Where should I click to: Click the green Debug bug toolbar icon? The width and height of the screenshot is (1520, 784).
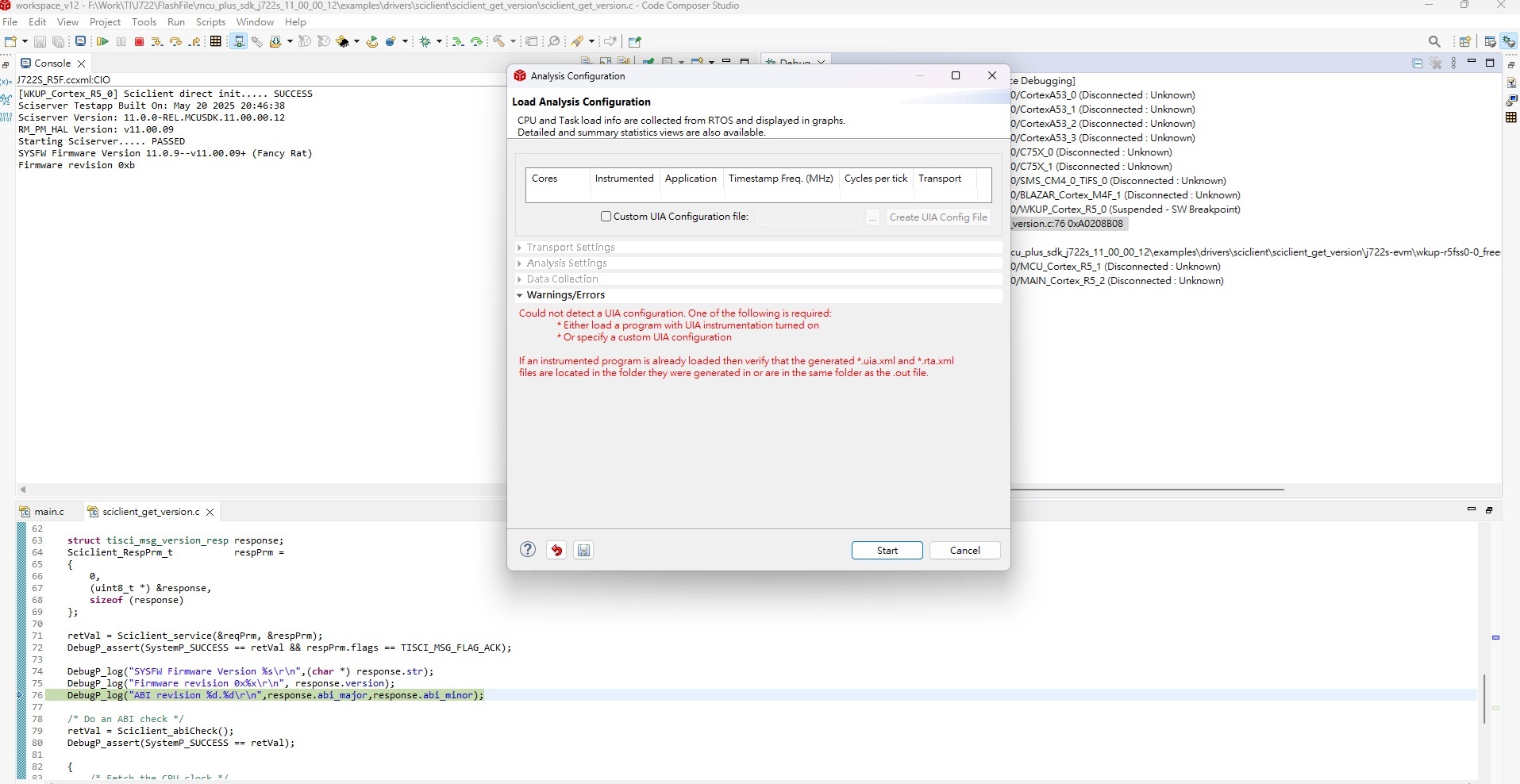(x=425, y=41)
